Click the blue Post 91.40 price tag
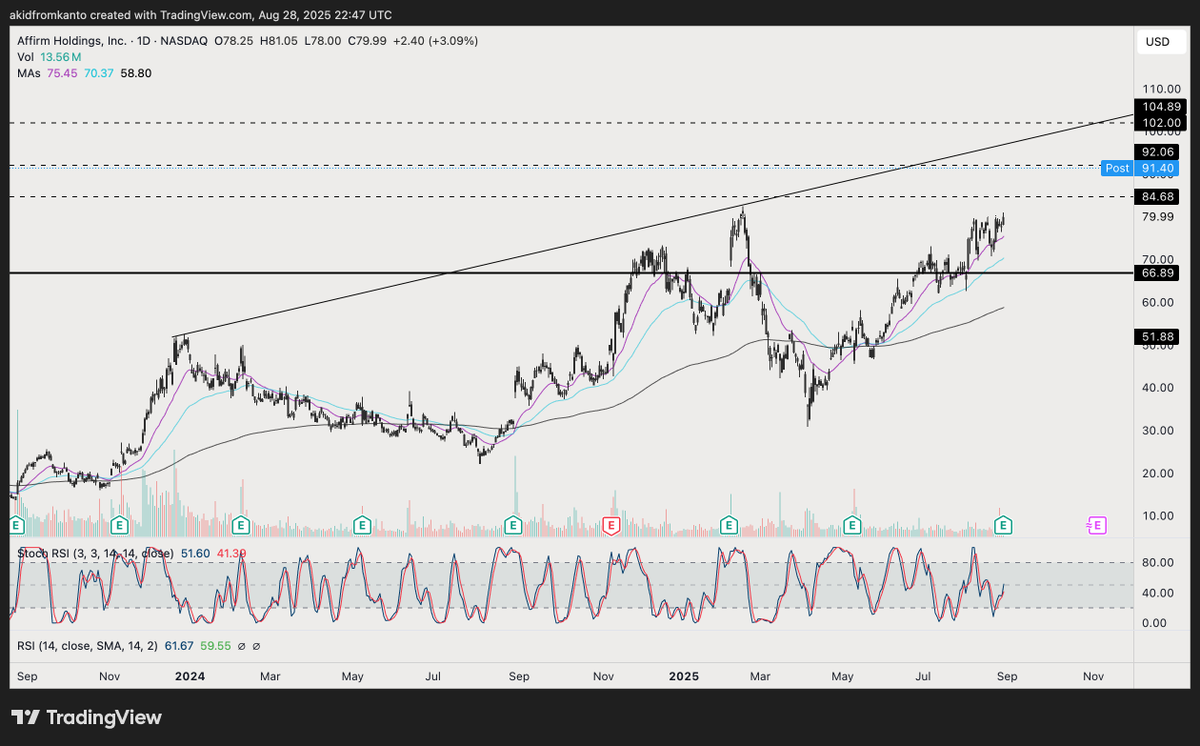 1139,168
